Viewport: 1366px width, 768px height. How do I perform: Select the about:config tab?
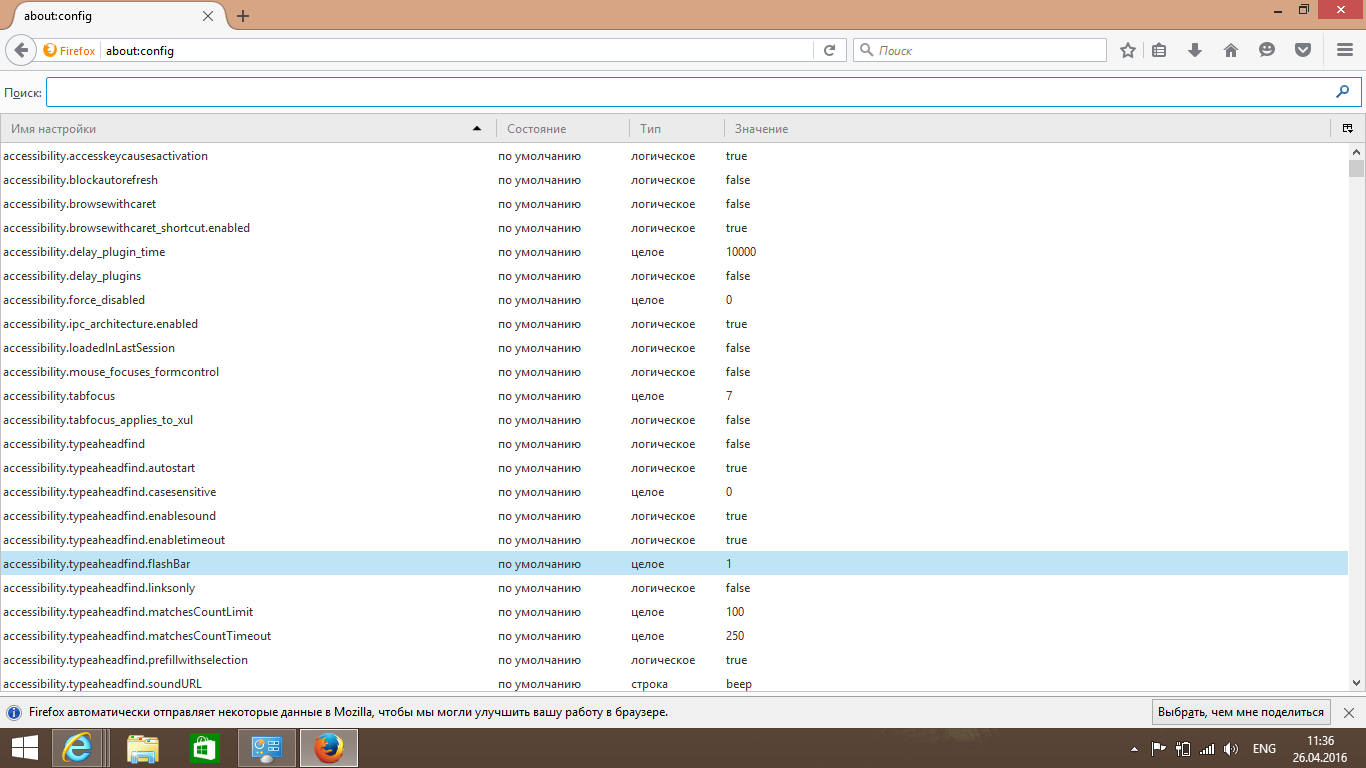(110, 16)
